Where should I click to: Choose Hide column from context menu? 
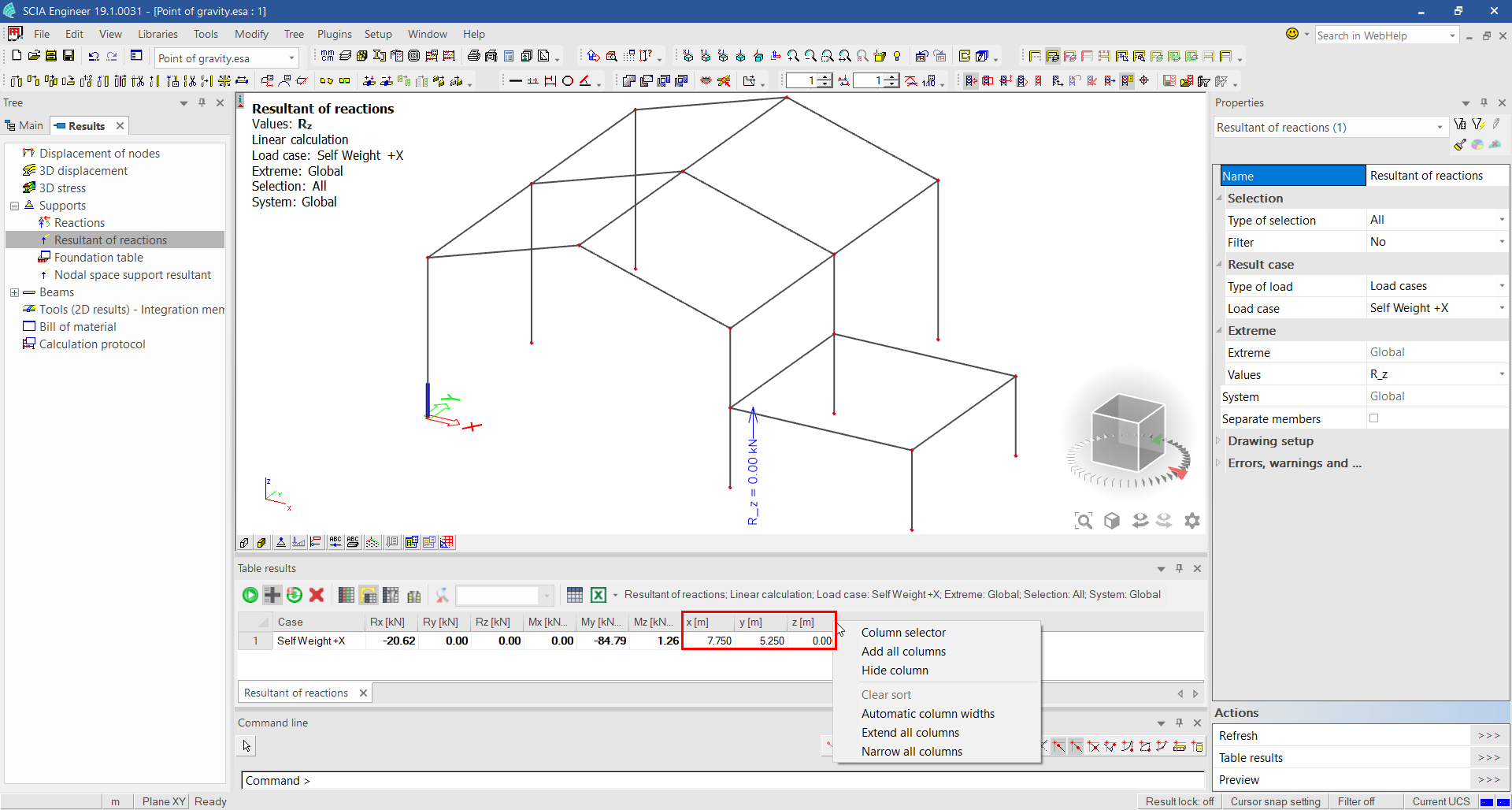coord(895,671)
